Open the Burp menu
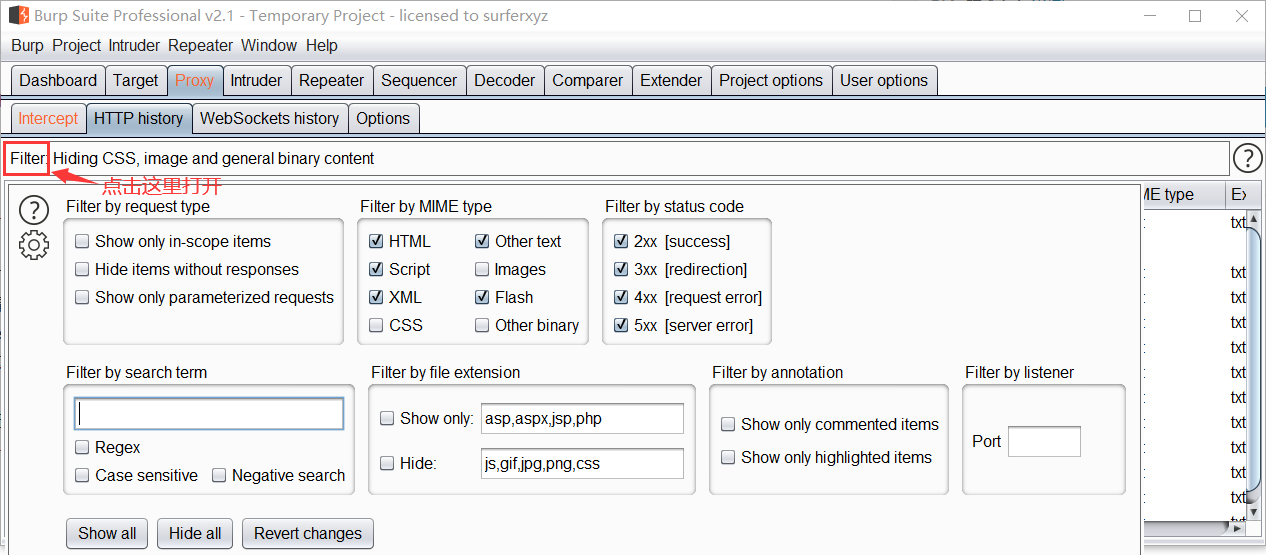The width and height of the screenshot is (1266, 555). pyautogui.click(x=27, y=46)
